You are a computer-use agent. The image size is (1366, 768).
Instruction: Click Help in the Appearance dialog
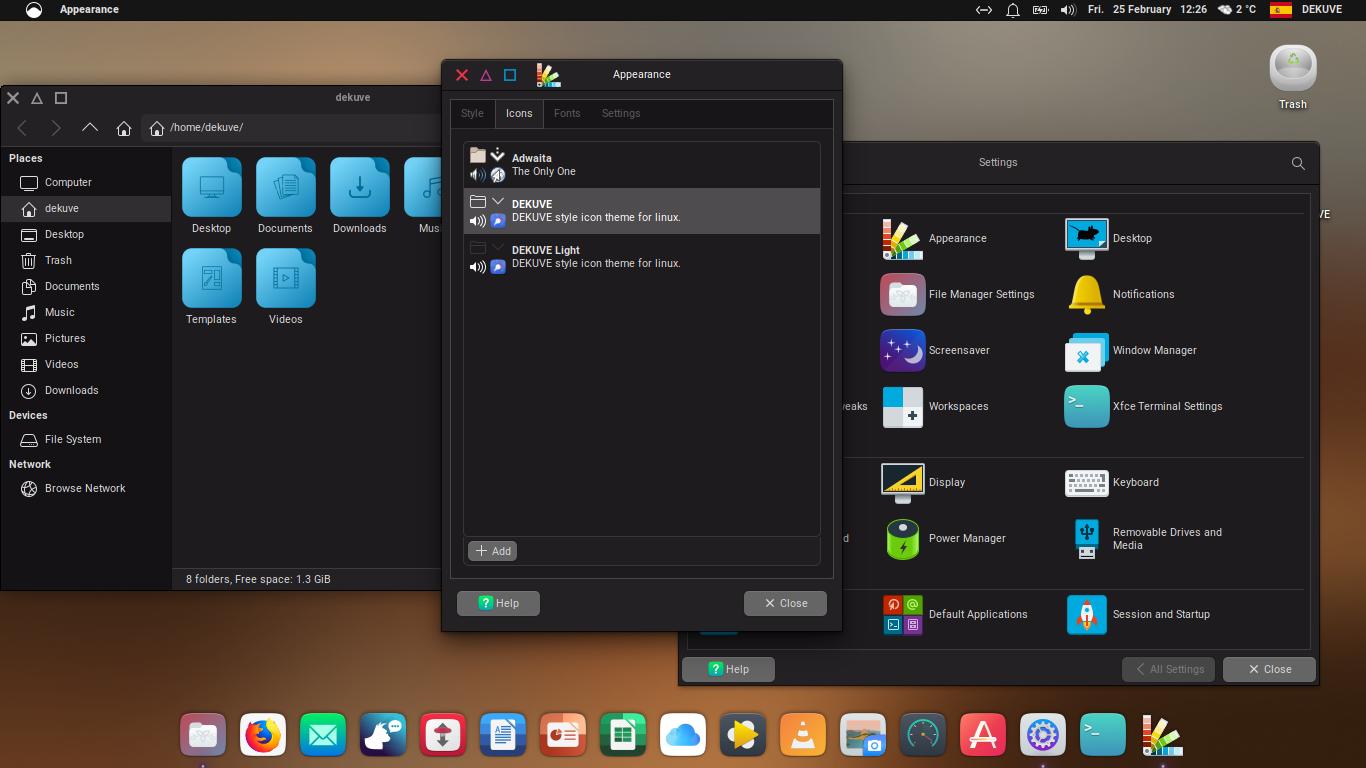498,603
